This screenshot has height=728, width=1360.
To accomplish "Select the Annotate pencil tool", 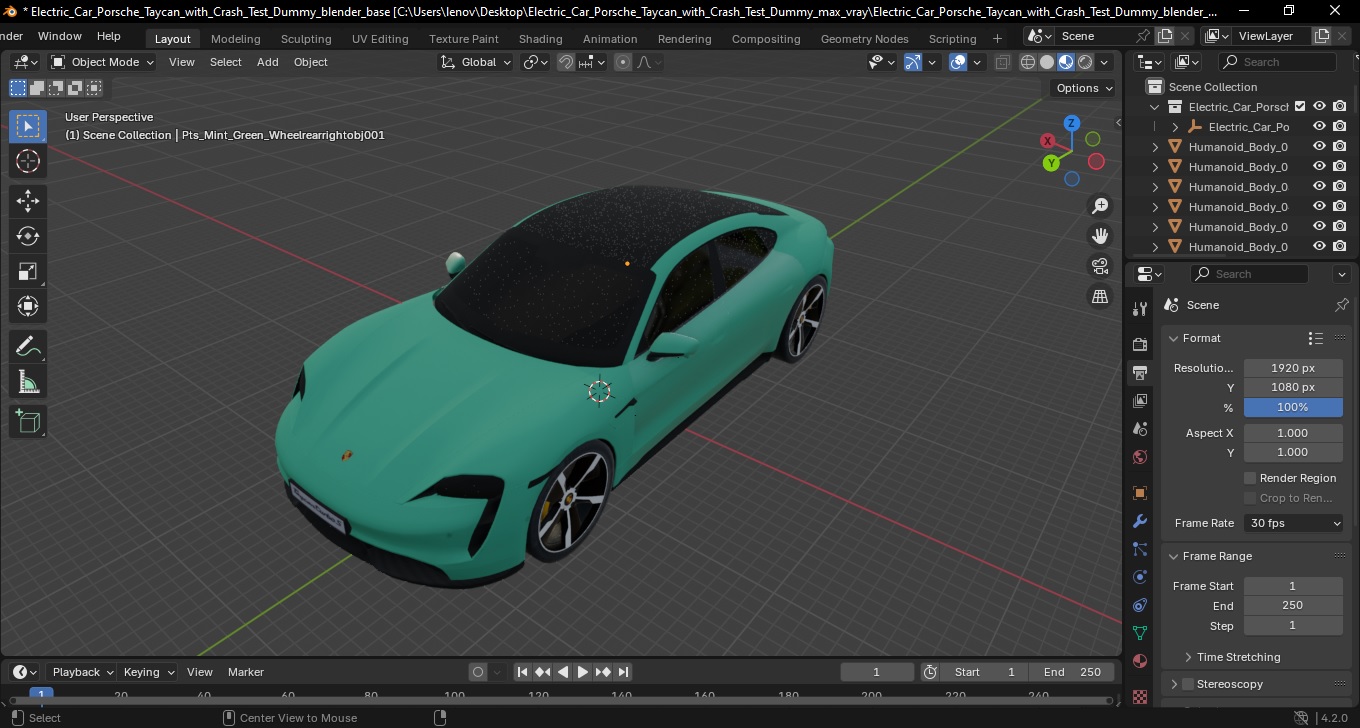I will [28, 347].
